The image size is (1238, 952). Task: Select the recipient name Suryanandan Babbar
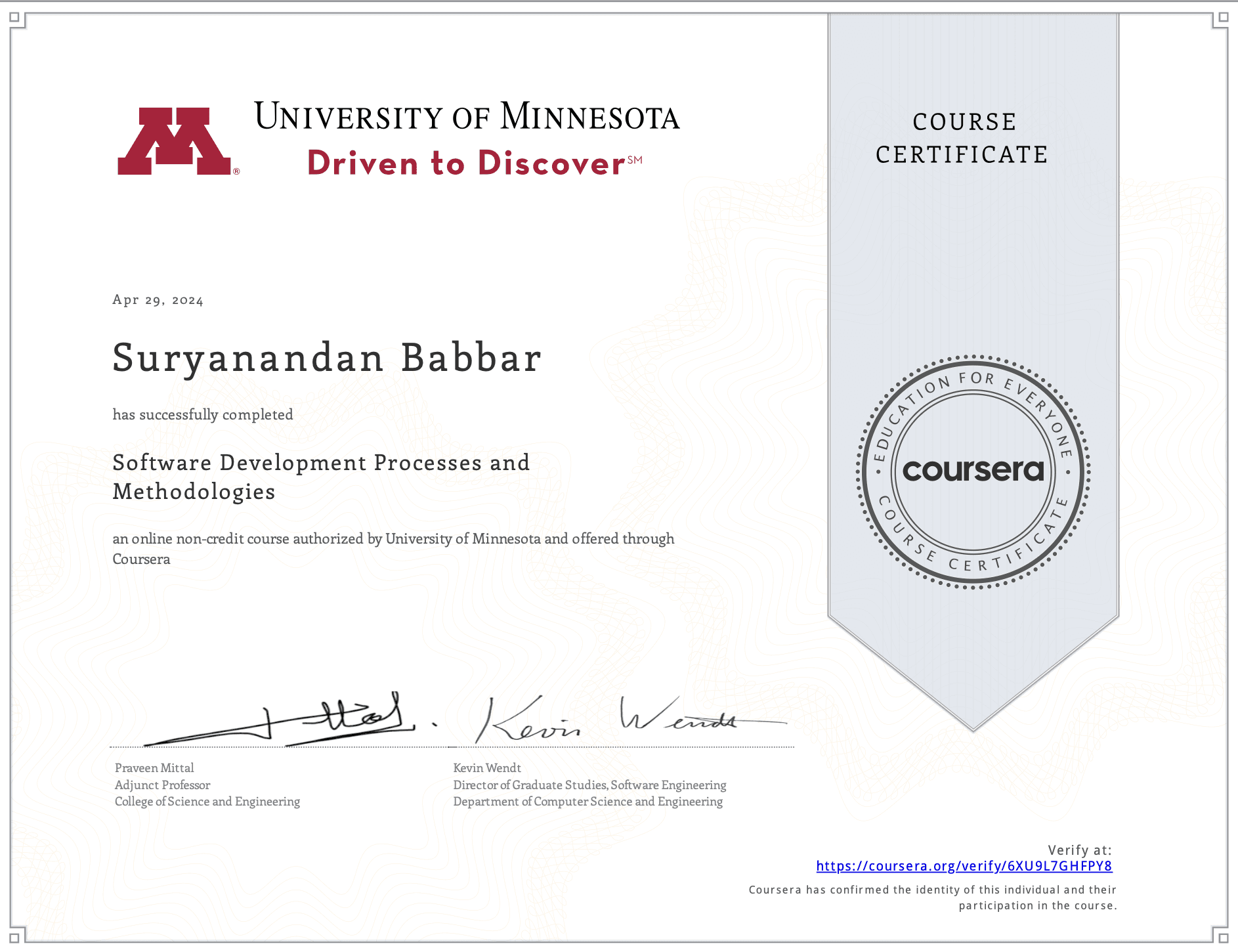(327, 358)
